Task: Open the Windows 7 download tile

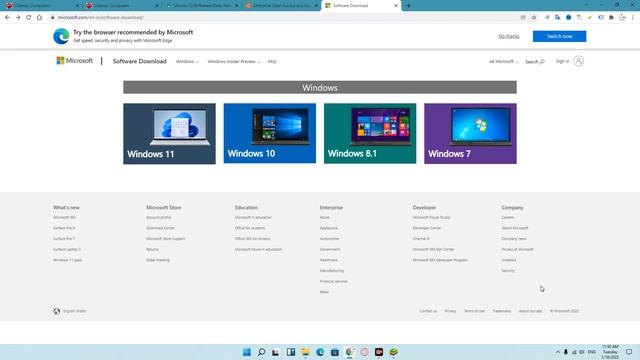Action: [x=470, y=133]
